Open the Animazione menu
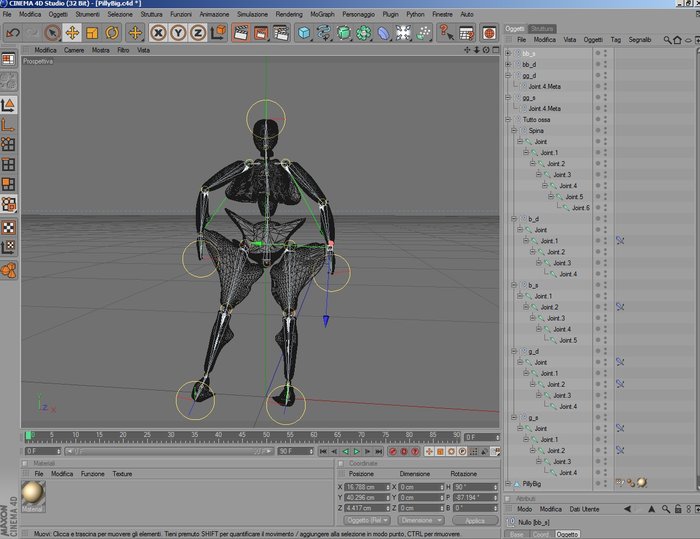Image resolution: width=700 pixels, height=539 pixels. [214, 14]
